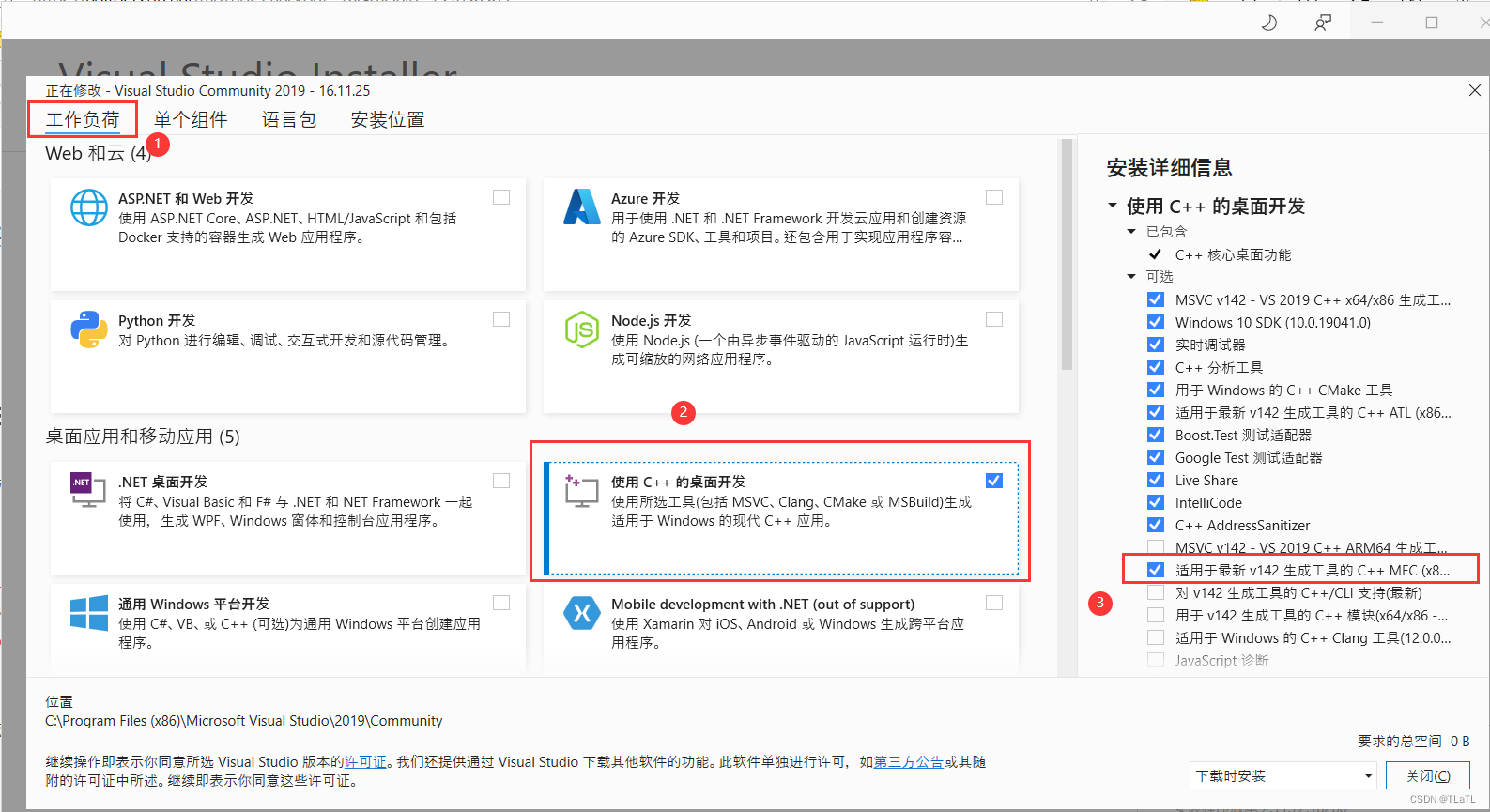Click the Universal Windows Platform logo icon
This screenshot has height=812, width=1490.
pos(89,613)
